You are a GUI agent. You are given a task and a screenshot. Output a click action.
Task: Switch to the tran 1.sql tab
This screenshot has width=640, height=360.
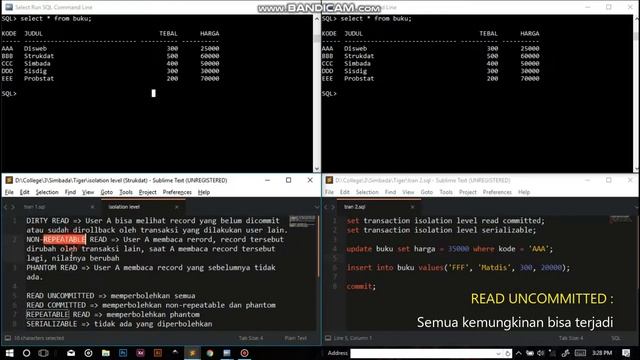(x=35, y=207)
